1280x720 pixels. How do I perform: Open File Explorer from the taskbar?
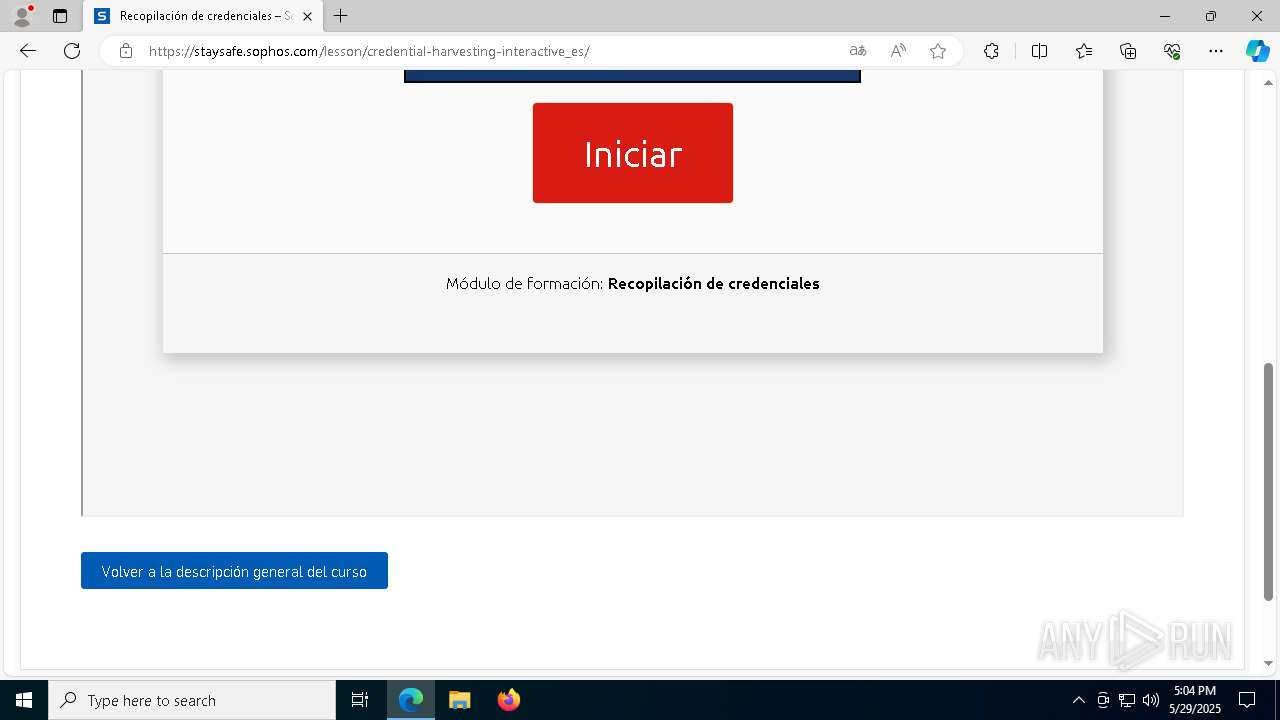coord(460,700)
